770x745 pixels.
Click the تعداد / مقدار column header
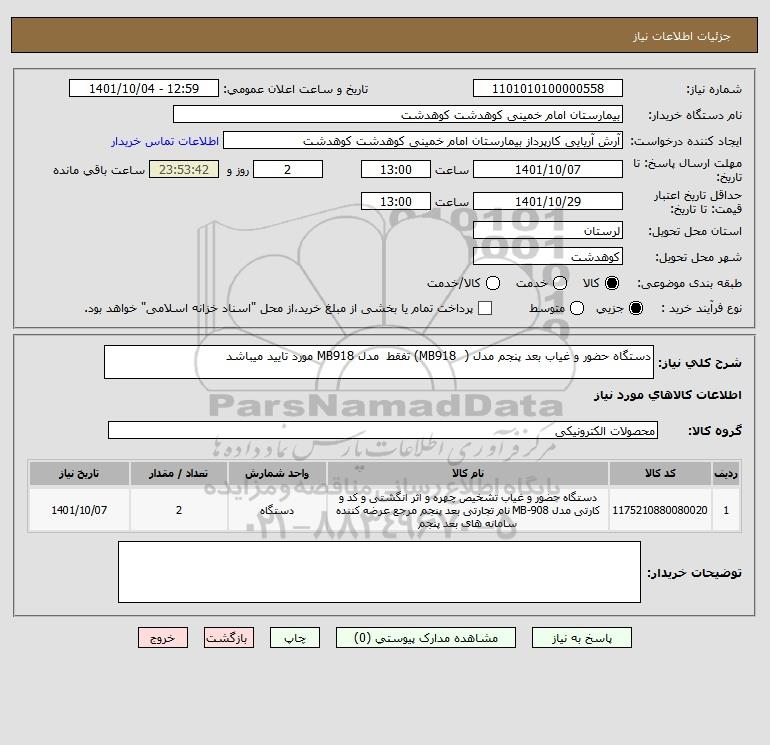coord(179,473)
